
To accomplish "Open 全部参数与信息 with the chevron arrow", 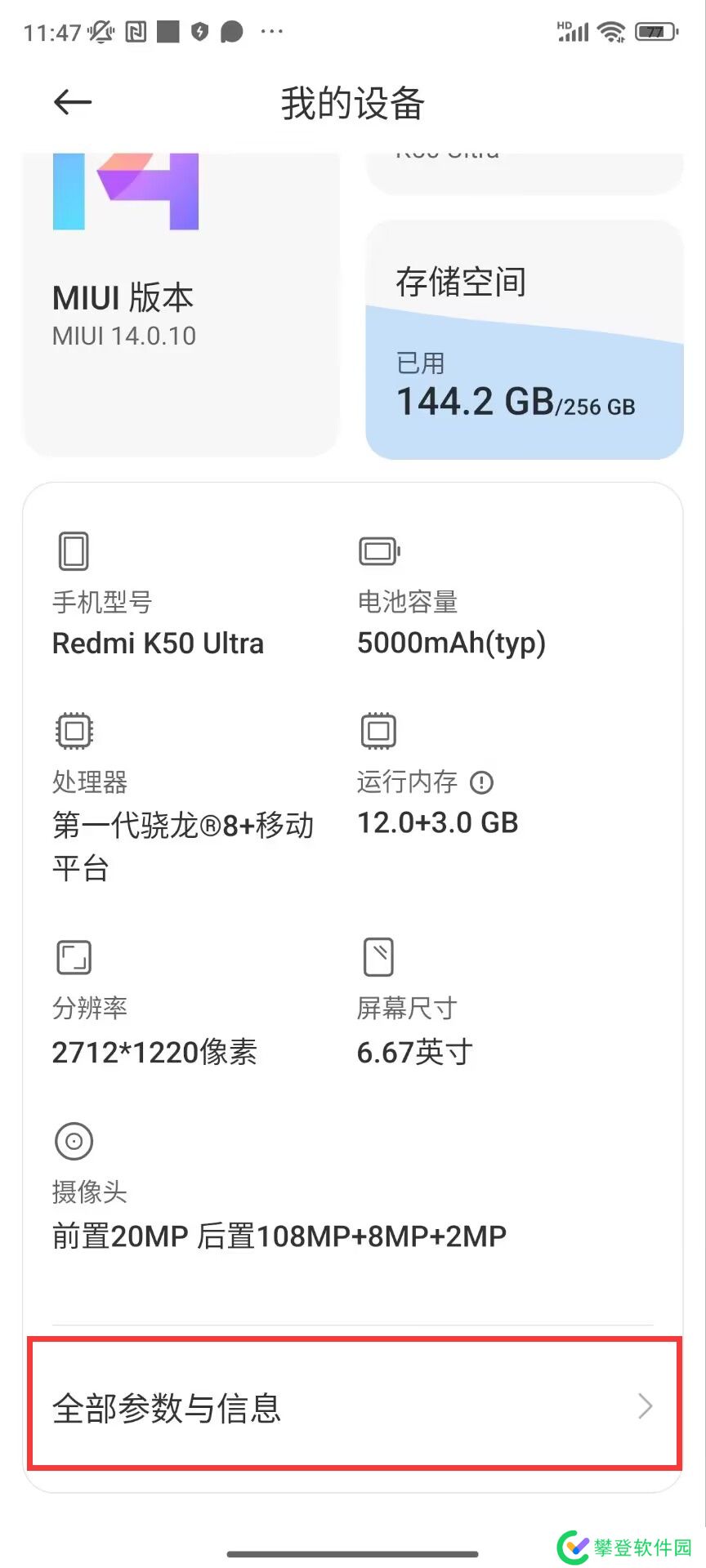I will point(645,1406).
